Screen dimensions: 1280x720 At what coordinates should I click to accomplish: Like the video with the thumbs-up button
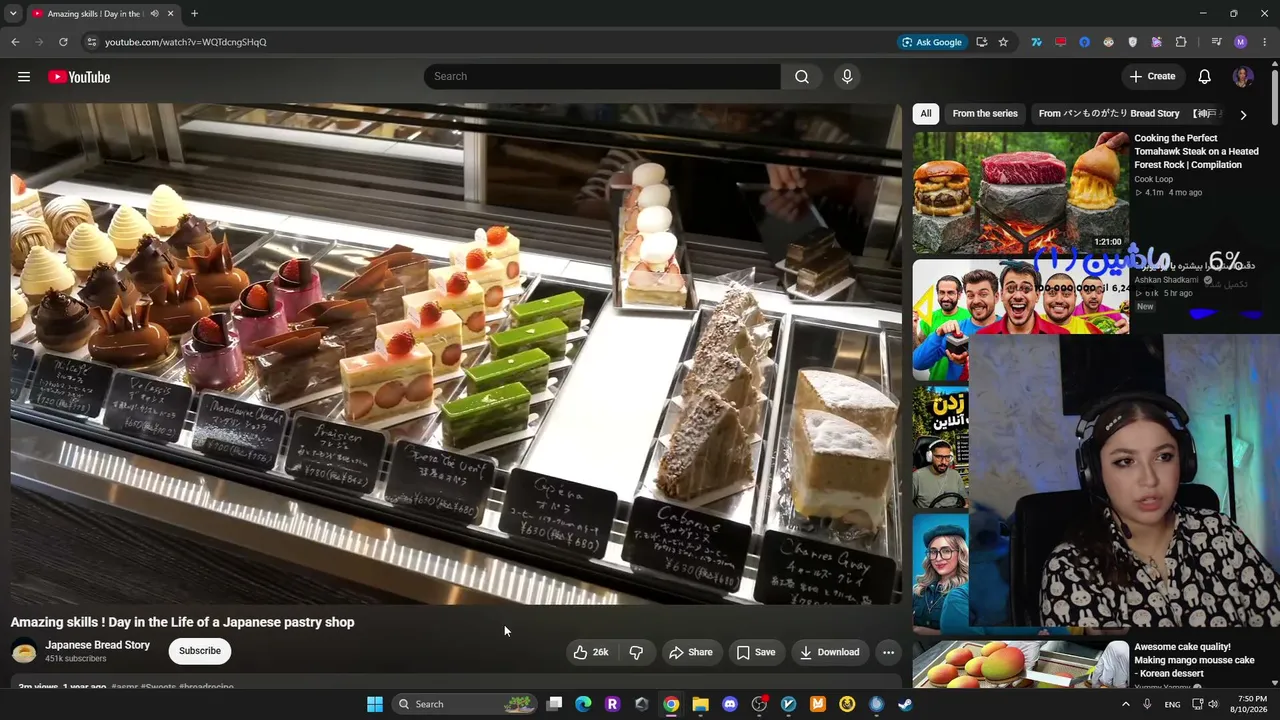coord(591,652)
